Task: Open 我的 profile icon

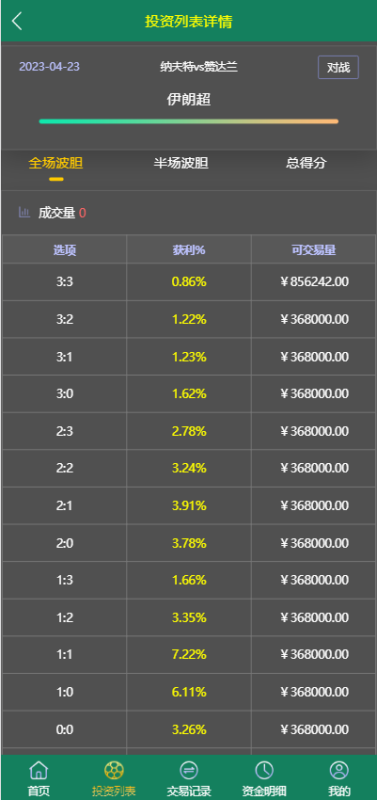Action: [x=339, y=770]
